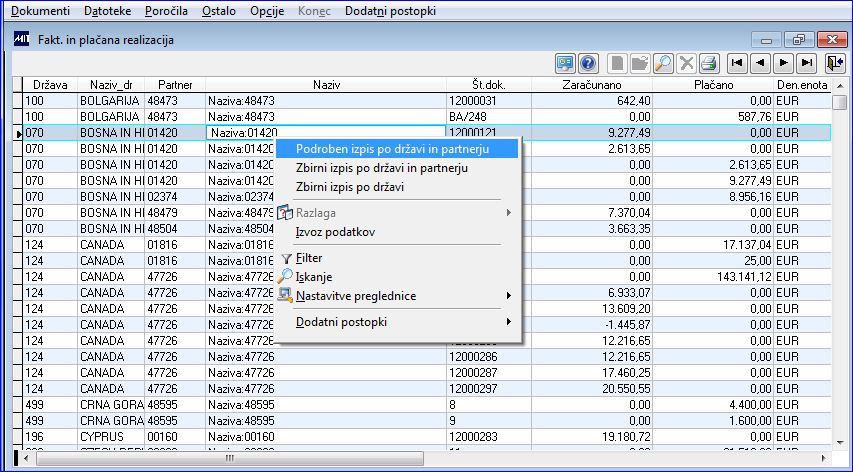853x472 pixels.
Task: Click the Zaračunano column header
Action: click(x=592, y=85)
